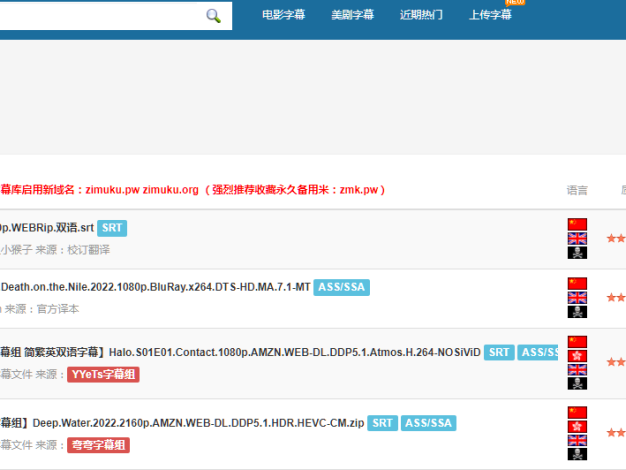Click China flag on Death.on.the.Nile row

(577, 284)
